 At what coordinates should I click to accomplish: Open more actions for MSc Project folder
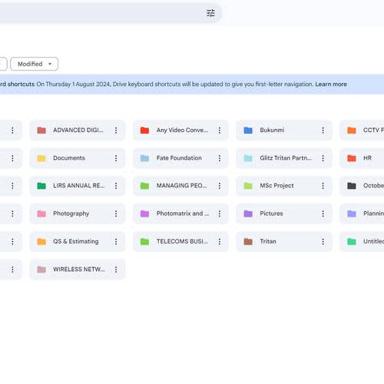(323, 186)
